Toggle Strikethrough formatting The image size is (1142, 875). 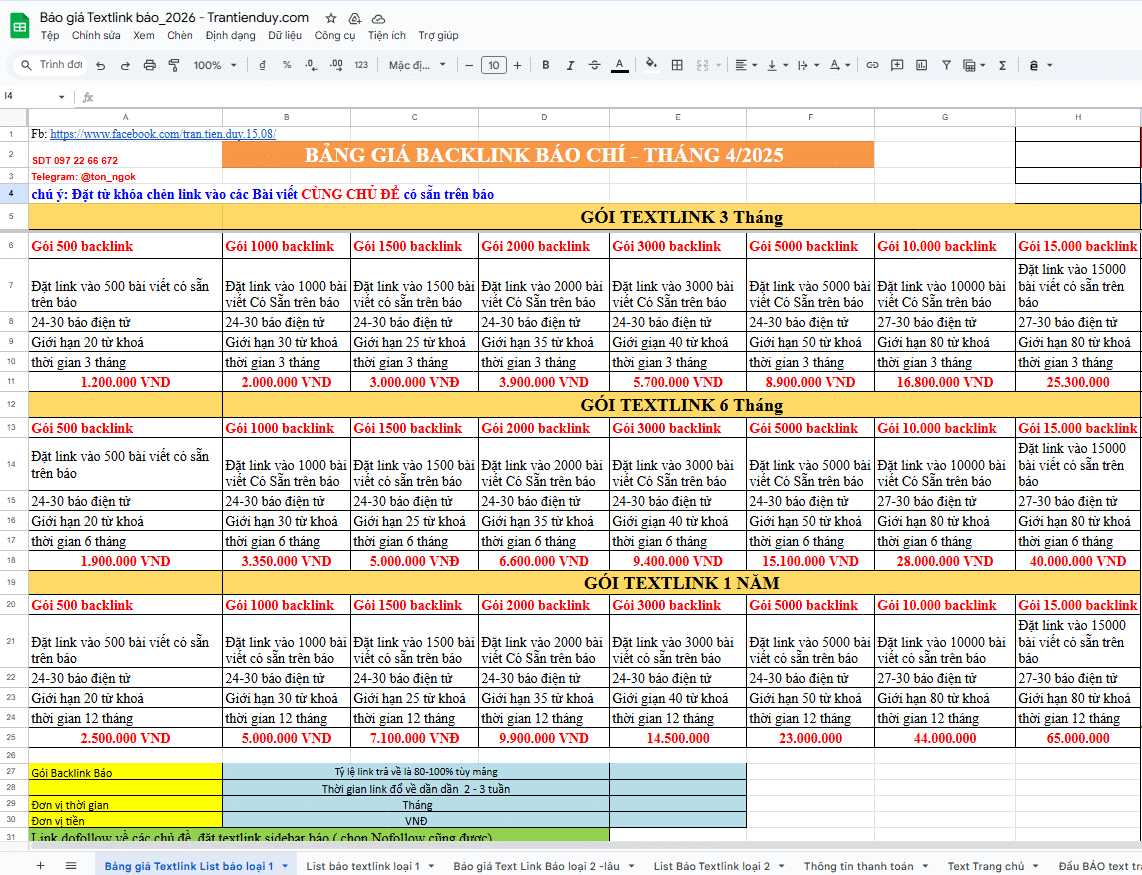tap(595, 65)
